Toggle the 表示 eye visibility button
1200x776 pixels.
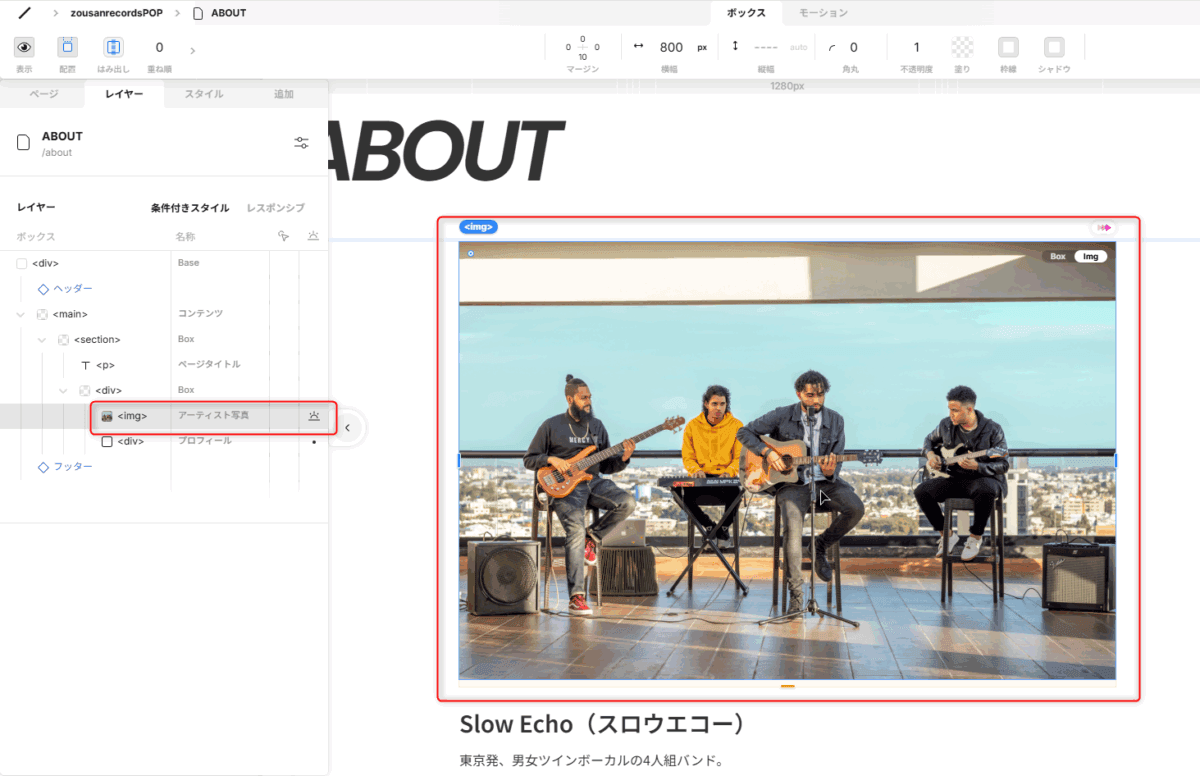24,47
